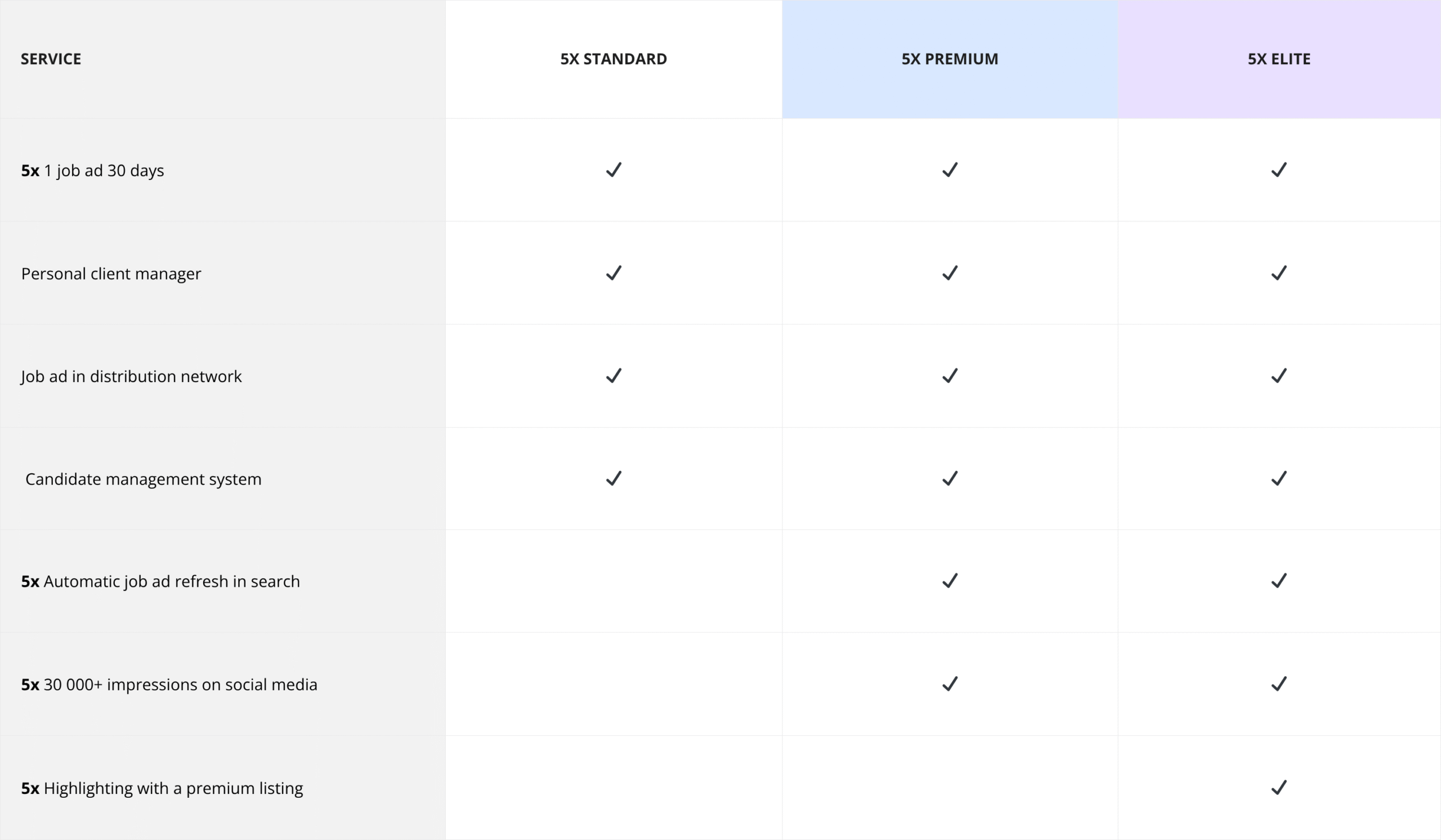The width and height of the screenshot is (1441, 840).
Task: Click the "Job ad in distribution network" label
Action: [132, 376]
